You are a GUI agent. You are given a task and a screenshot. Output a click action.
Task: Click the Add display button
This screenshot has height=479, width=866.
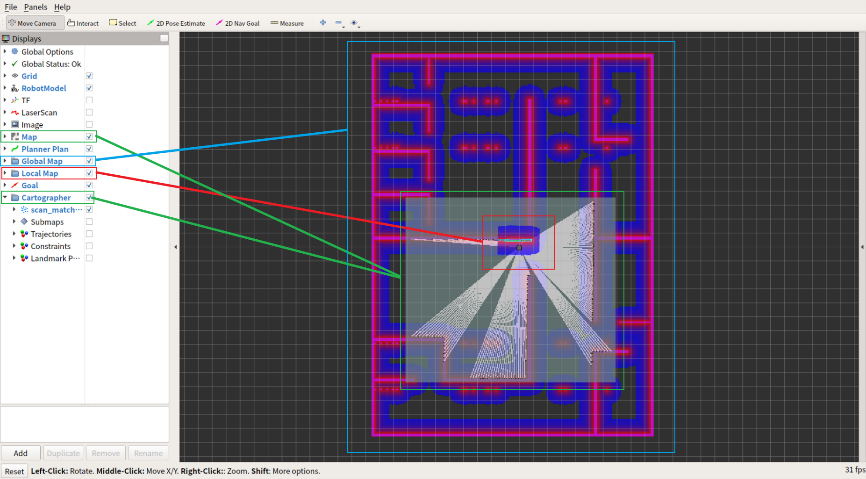coord(20,453)
